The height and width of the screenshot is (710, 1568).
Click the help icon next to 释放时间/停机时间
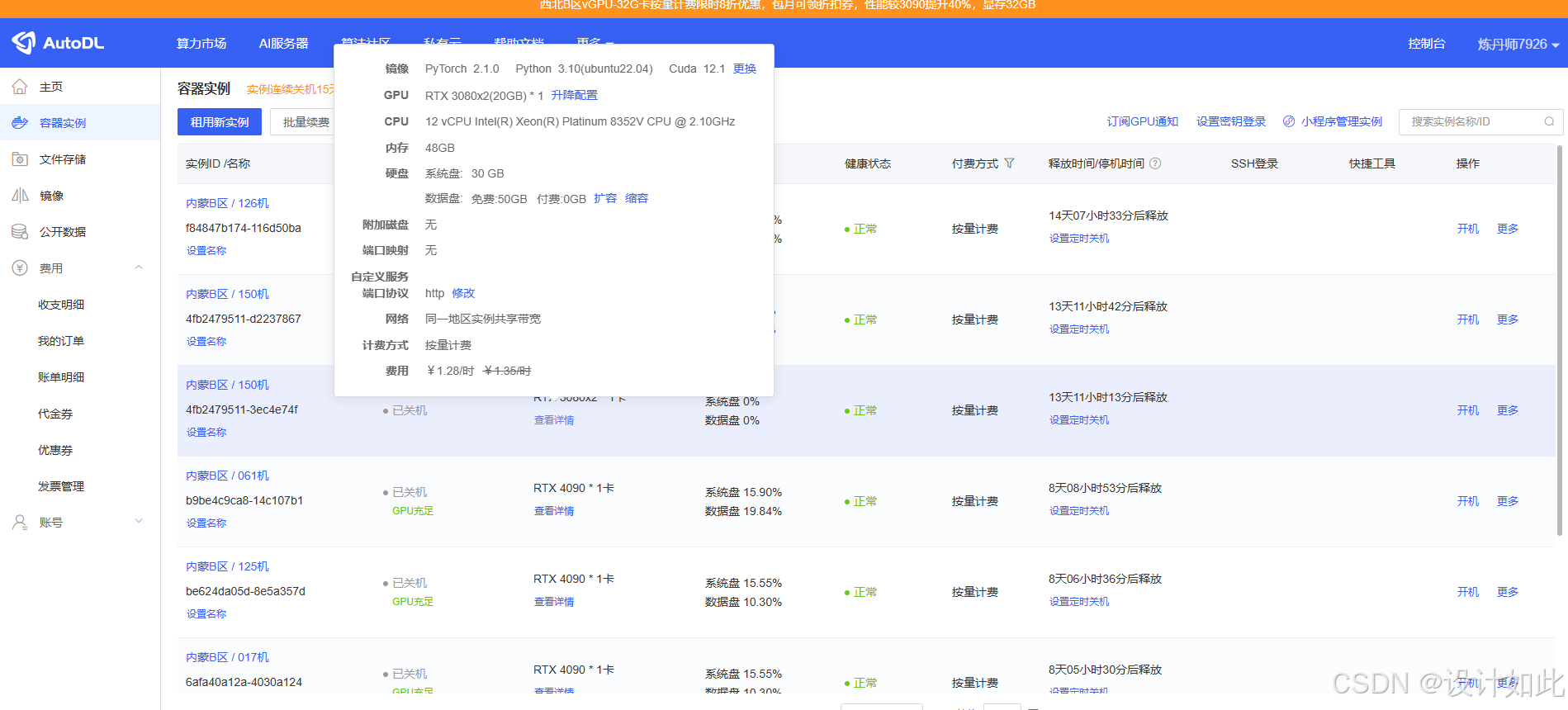[x=1155, y=163]
